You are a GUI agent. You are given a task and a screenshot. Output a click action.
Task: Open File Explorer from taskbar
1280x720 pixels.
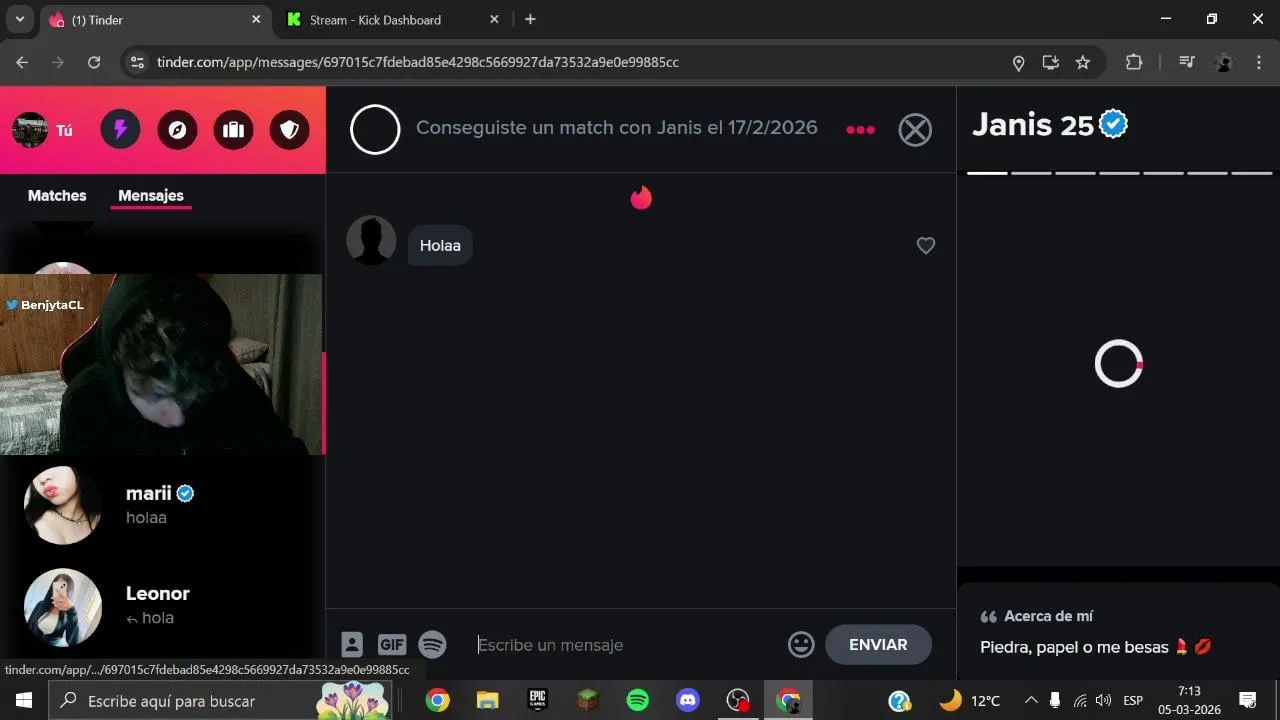(x=487, y=700)
